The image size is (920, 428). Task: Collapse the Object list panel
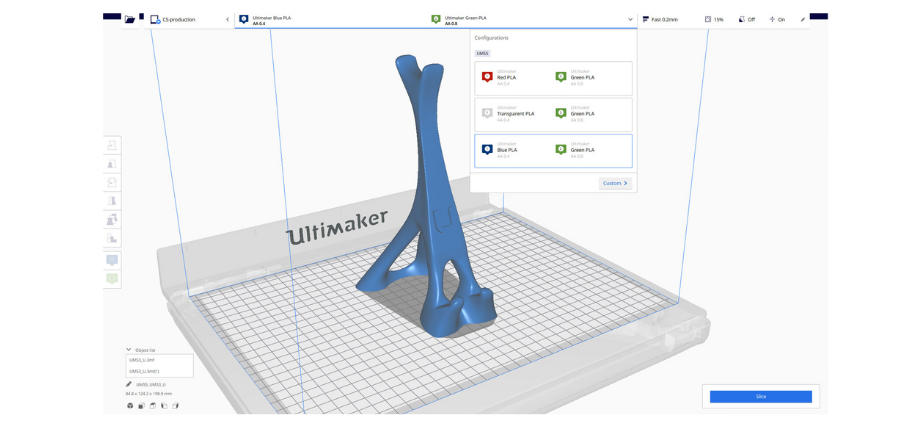point(128,349)
